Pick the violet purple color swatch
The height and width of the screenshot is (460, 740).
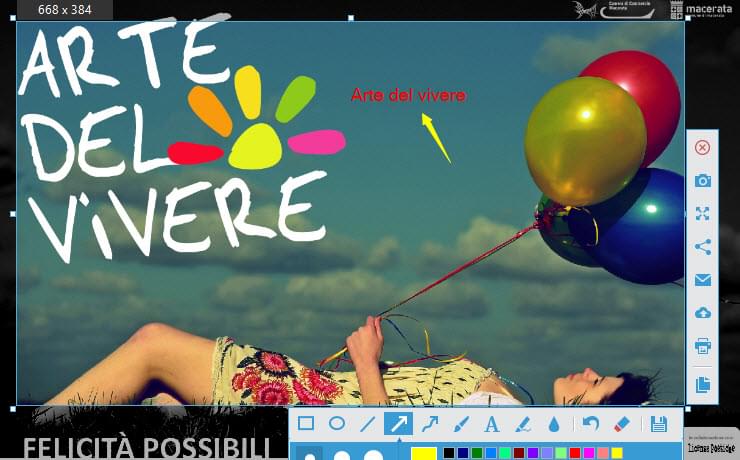click(533, 453)
